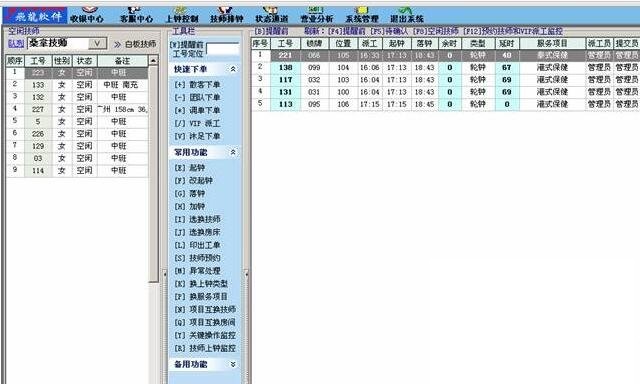Choose [F] 改起钟
Screen dimensions: 640x384
193,180
